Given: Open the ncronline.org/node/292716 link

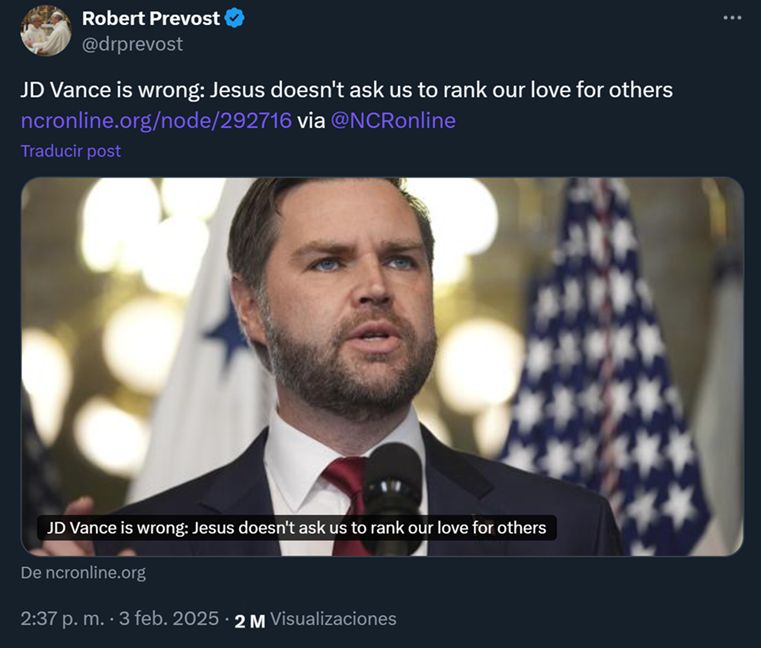Looking at the screenshot, I should [x=156, y=120].
